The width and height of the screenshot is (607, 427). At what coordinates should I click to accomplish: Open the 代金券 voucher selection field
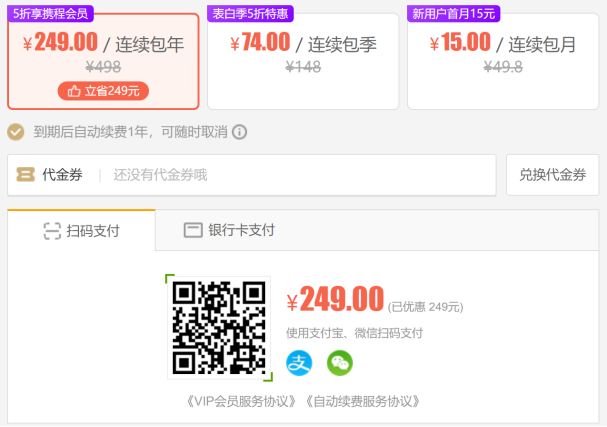pos(252,175)
